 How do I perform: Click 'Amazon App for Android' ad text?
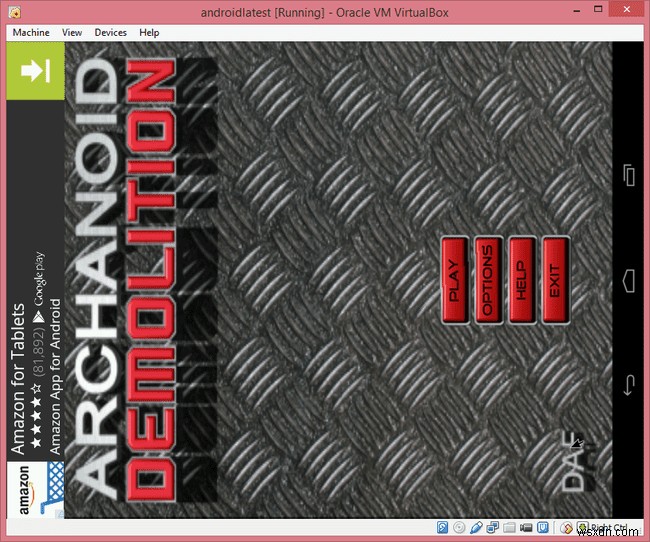click(56, 377)
